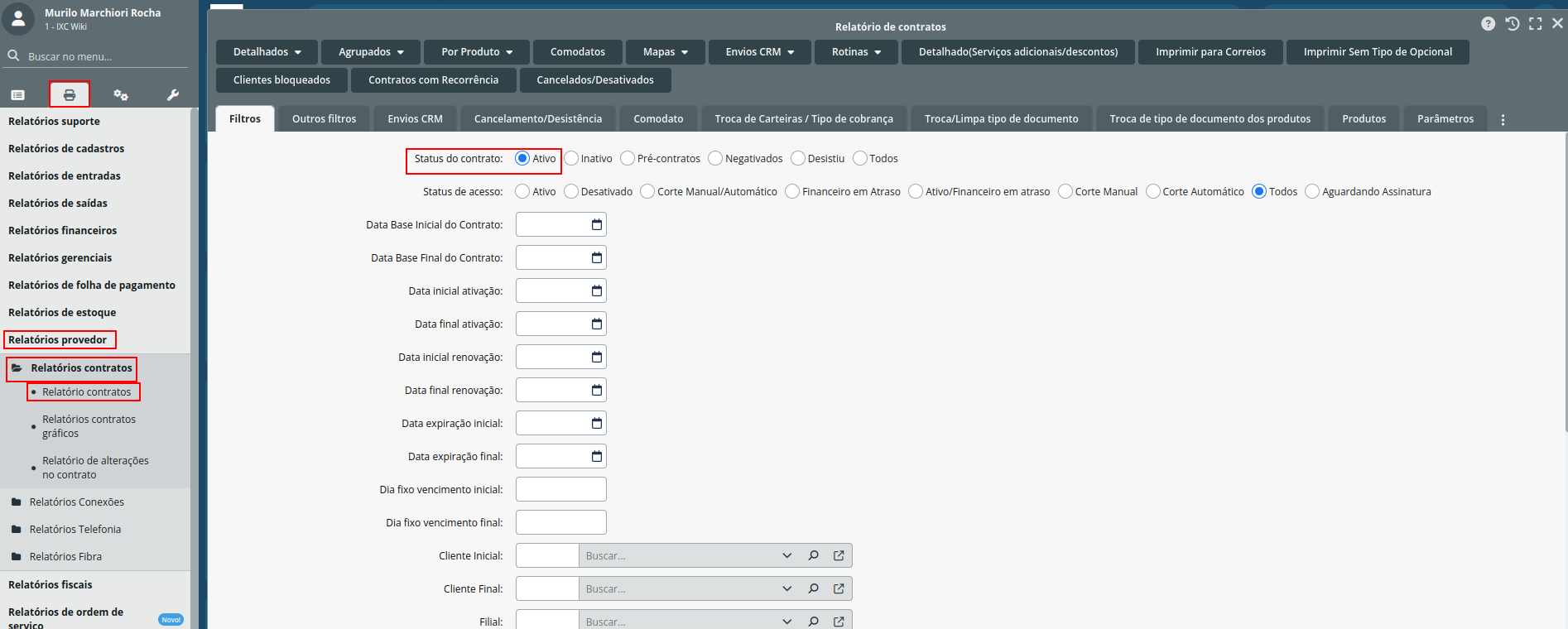Click Dia fixo vencimento inicial field
1568x629 pixels.
pyautogui.click(x=561, y=489)
